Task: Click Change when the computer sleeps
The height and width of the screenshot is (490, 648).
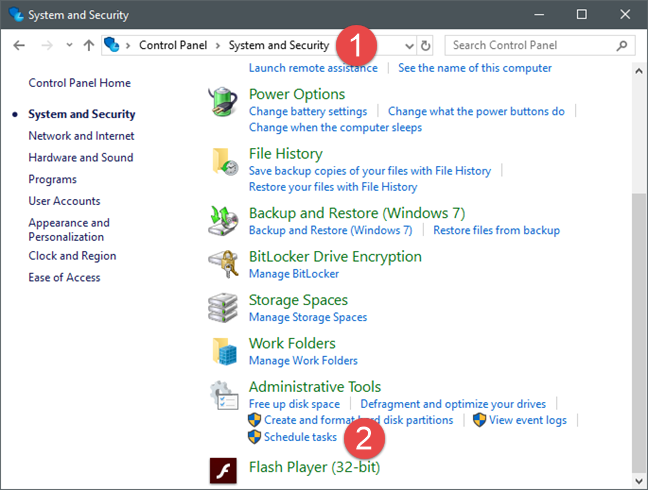Action: [x=335, y=127]
